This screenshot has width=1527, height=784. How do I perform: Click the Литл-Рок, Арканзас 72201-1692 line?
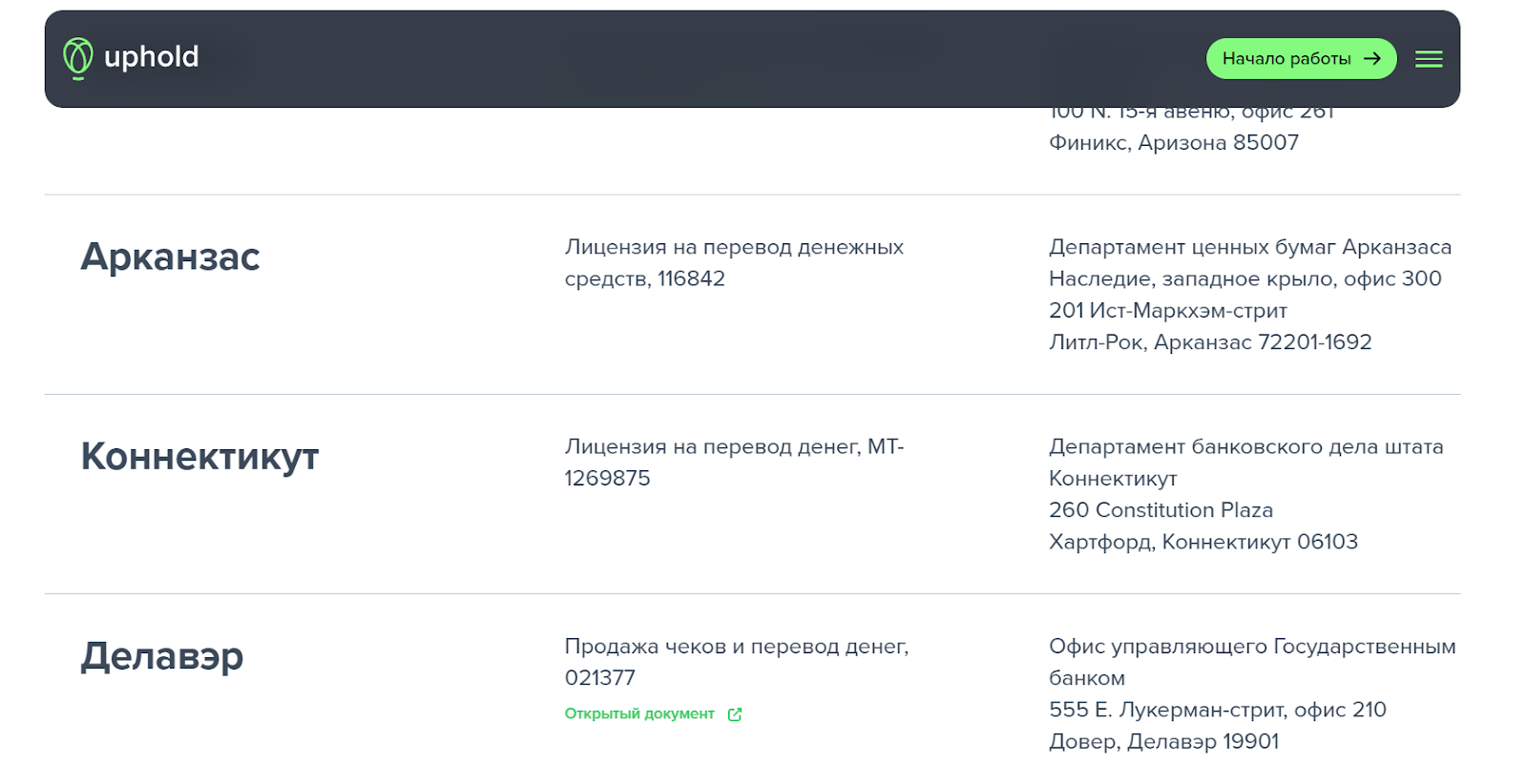(x=1209, y=342)
